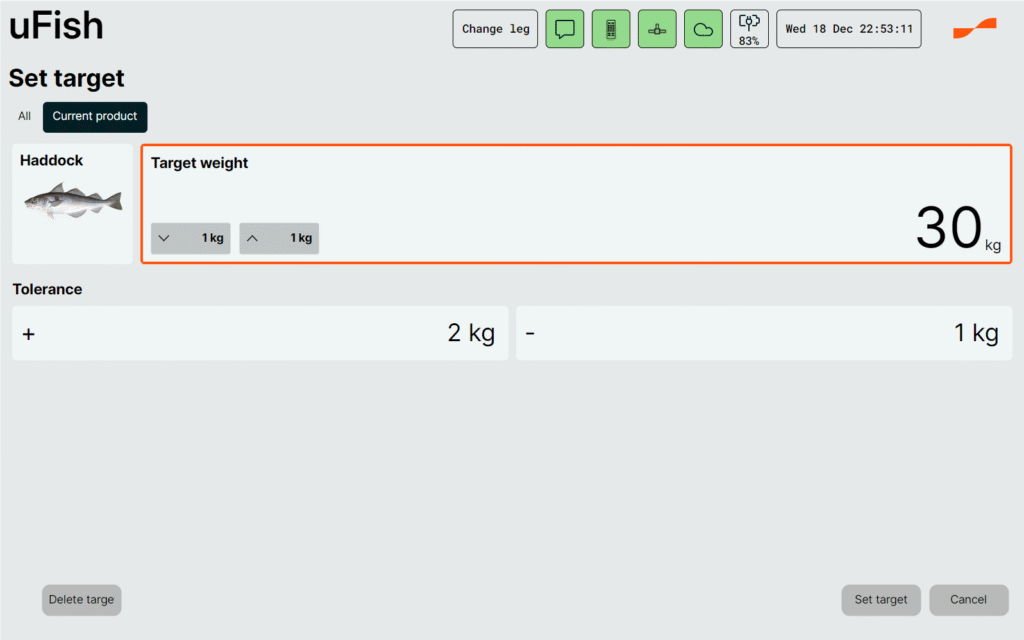Image resolution: width=1024 pixels, height=640 pixels.
Task: Click the date and time display
Action: coord(848,29)
